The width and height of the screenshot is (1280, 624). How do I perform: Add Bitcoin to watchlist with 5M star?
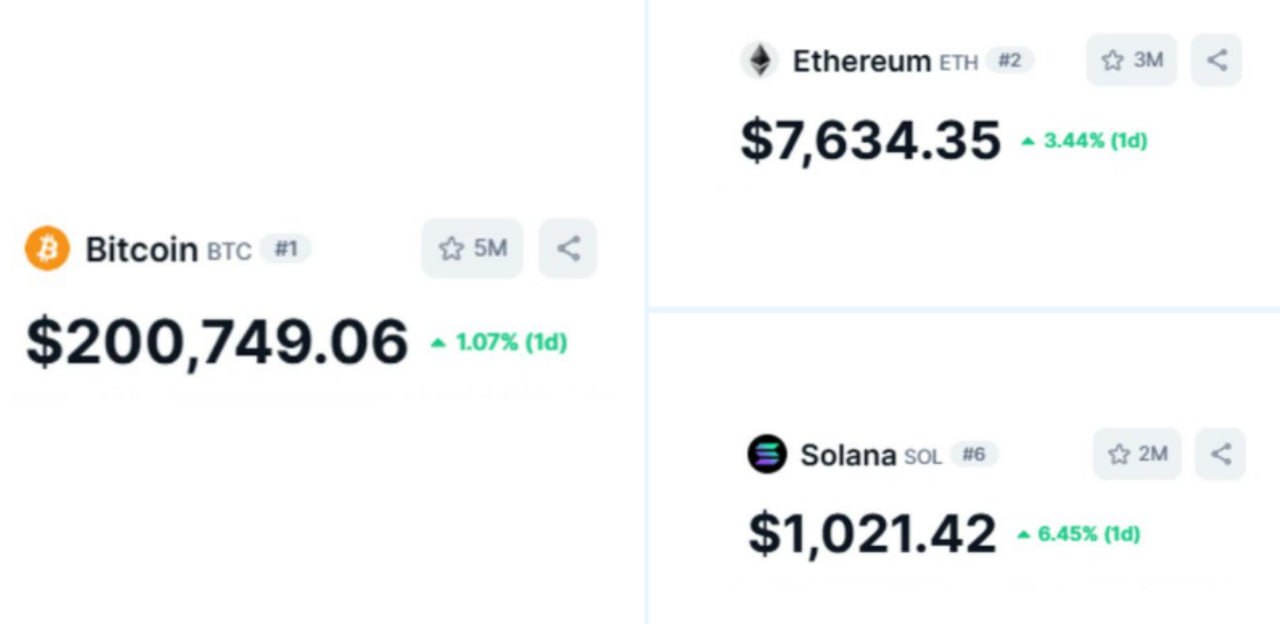point(472,248)
